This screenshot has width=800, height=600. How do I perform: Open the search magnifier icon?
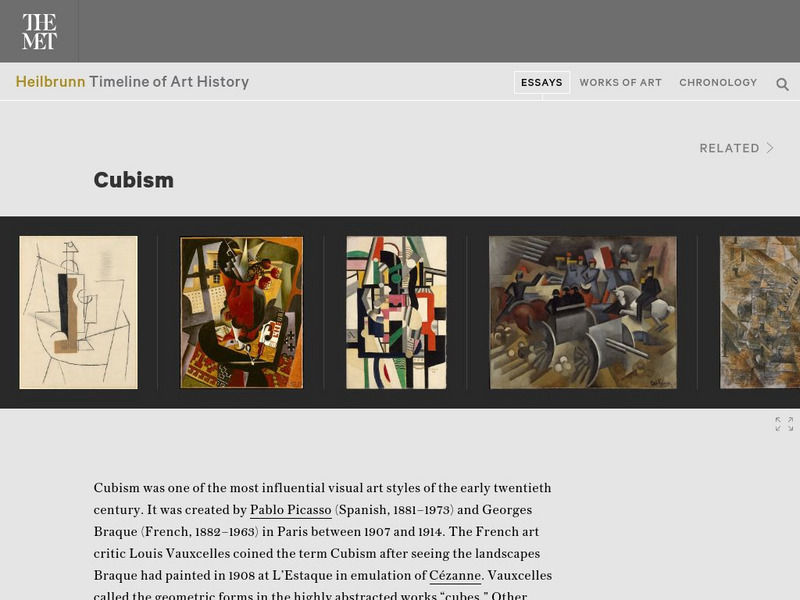click(x=782, y=84)
